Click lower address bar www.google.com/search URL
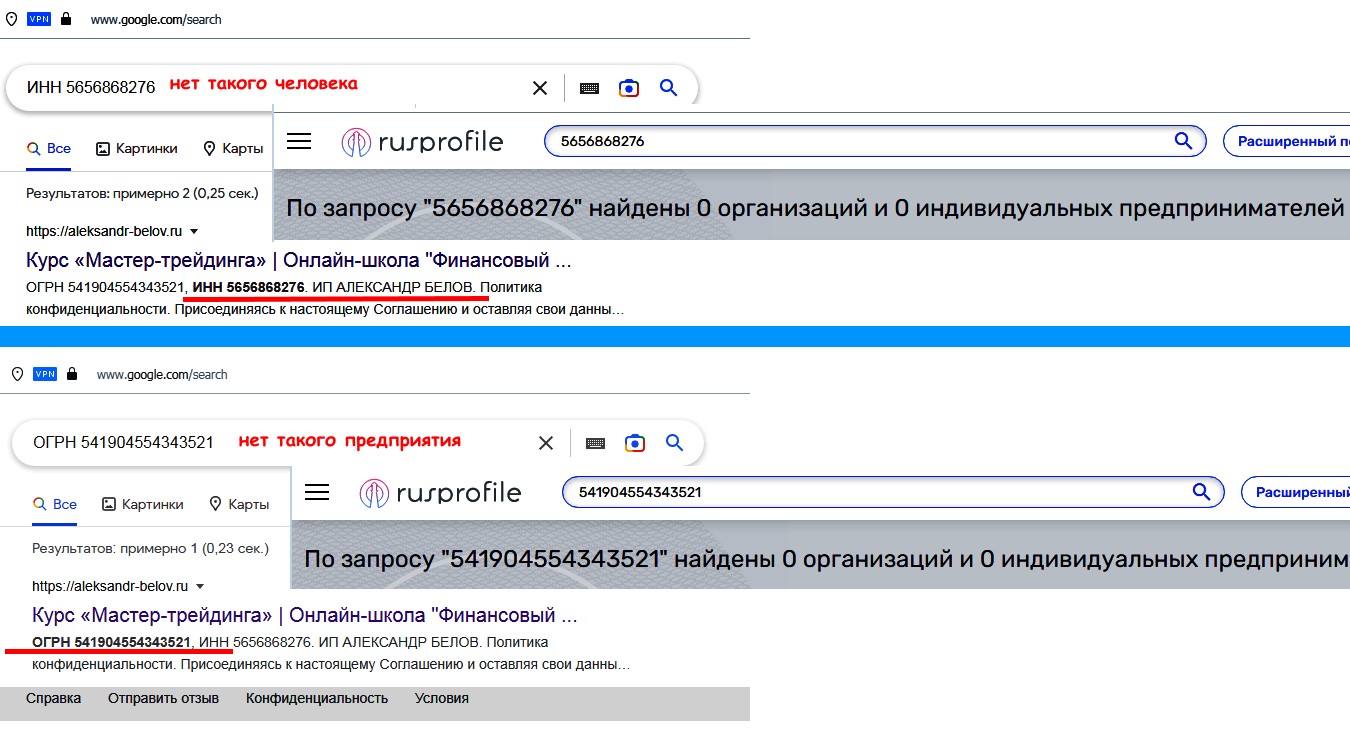 pos(162,374)
